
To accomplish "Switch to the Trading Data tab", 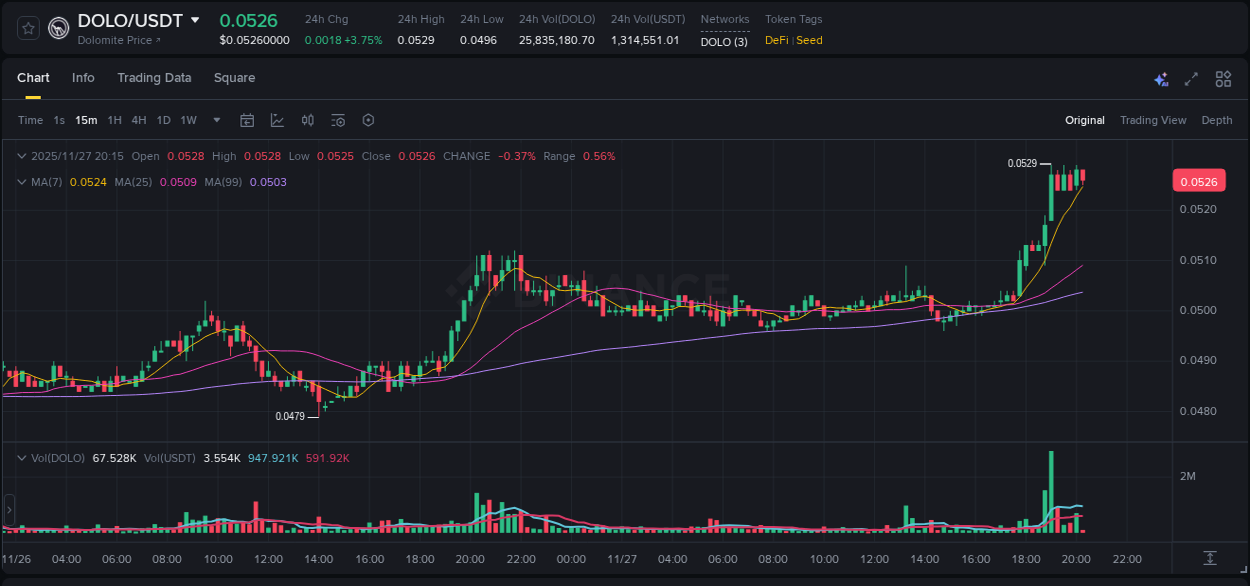I will pyautogui.click(x=154, y=78).
